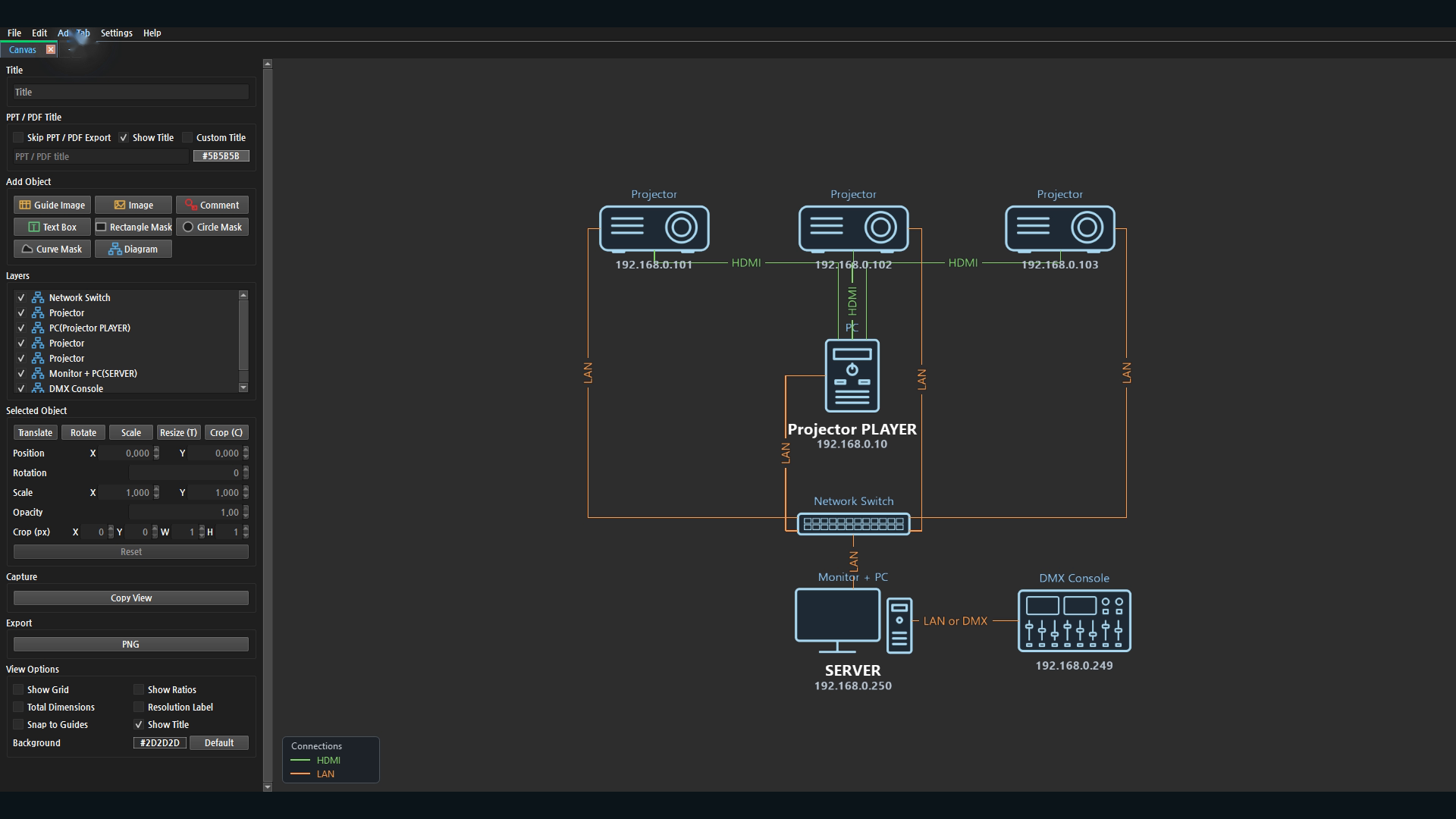The width and height of the screenshot is (1456, 819).
Task: Toggle Skip PPT / PDF Export checkbox
Action: tap(18, 137)
